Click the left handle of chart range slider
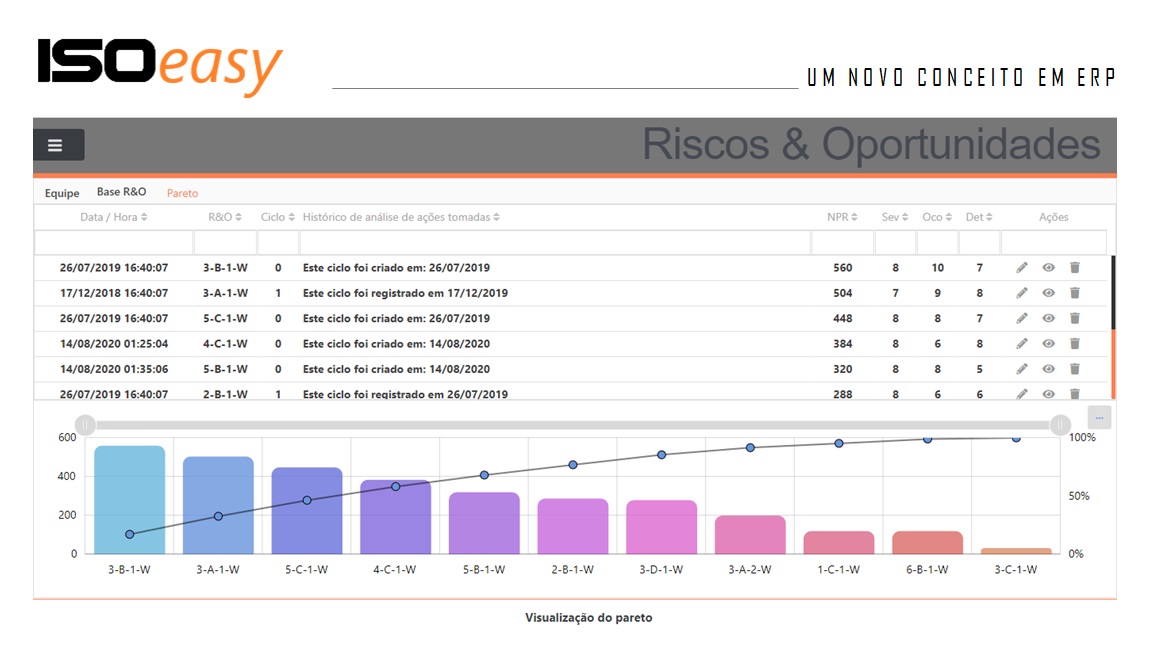Screen dimensions: 1150x650 tap(86, 425)
